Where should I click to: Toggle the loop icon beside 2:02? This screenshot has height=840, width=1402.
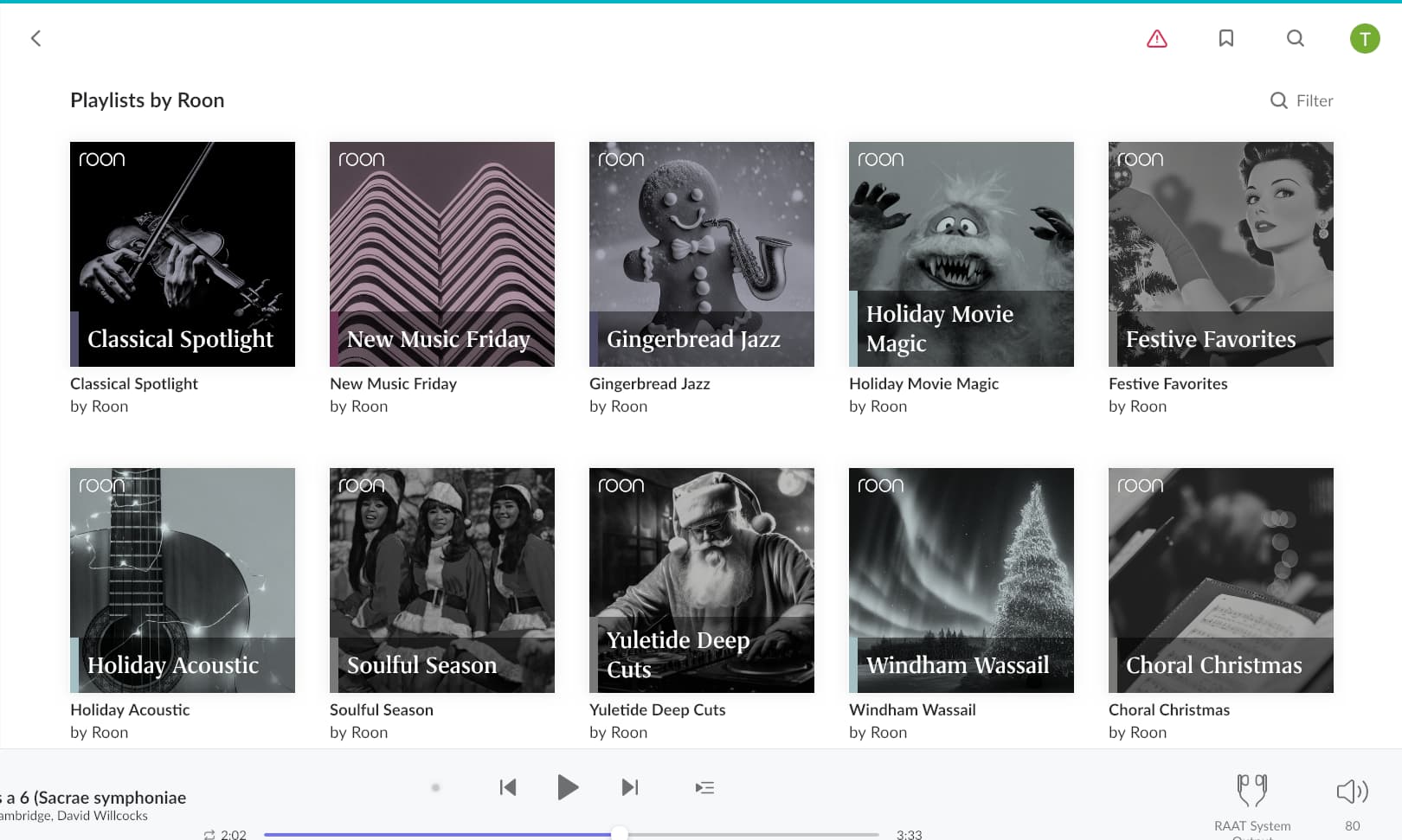[209, 834]
